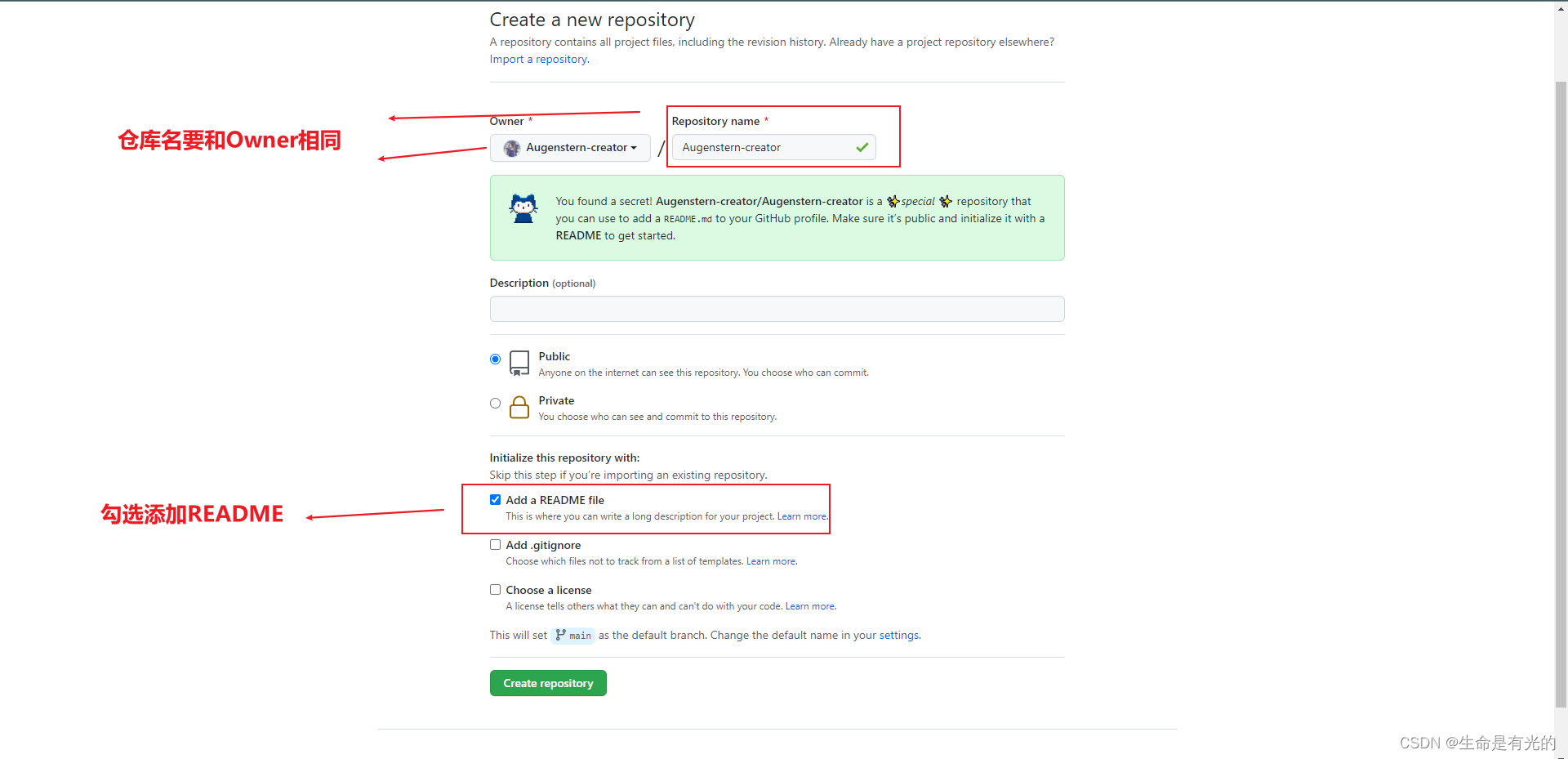Image resolution: width=1568 pixels, height=759 pixels.
Task: Click the owner avatar image
Action: 512,148
